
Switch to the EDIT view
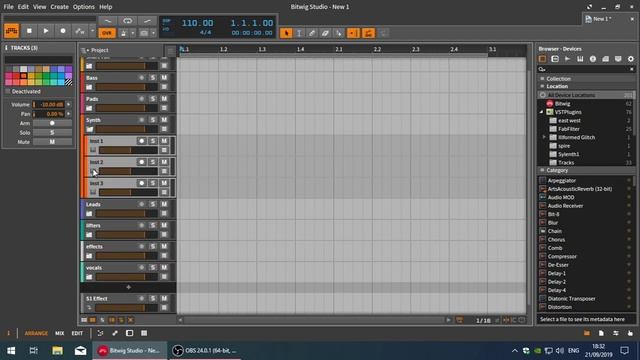click(x=77, y=333)
